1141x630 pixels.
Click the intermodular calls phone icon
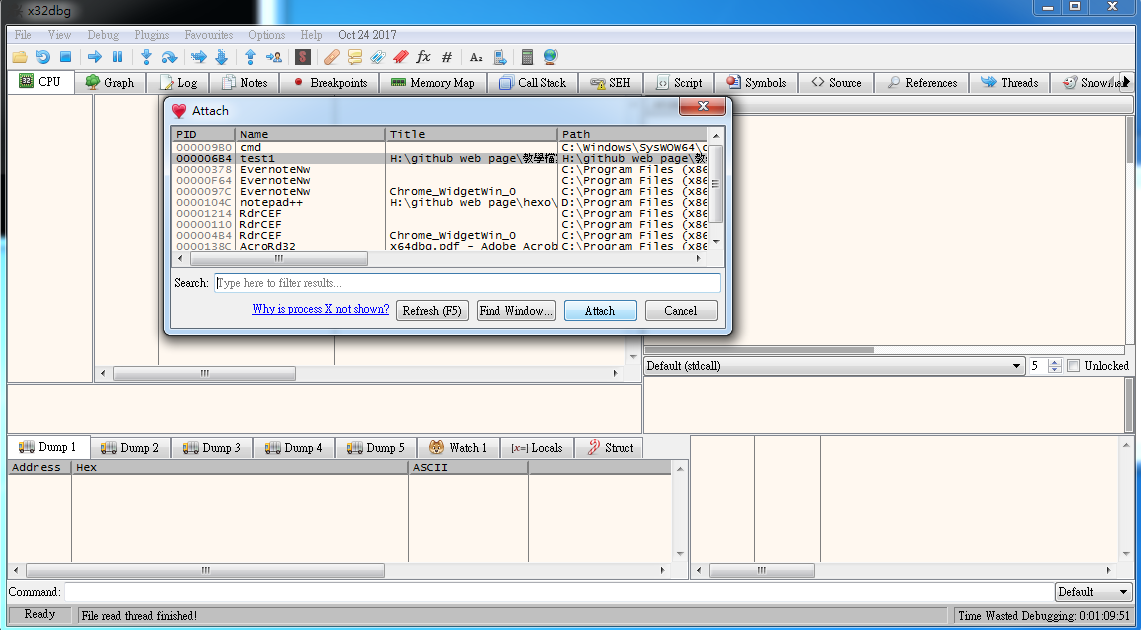[x=499, y=57]
